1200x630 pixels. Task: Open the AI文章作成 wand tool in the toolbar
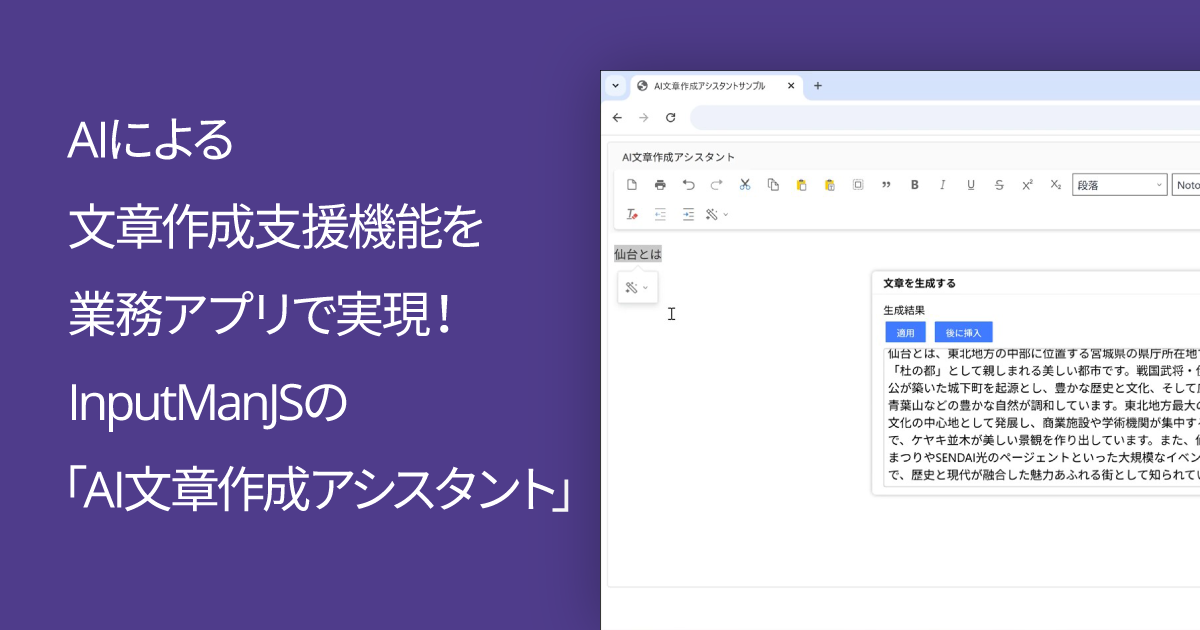click(713, 214)
